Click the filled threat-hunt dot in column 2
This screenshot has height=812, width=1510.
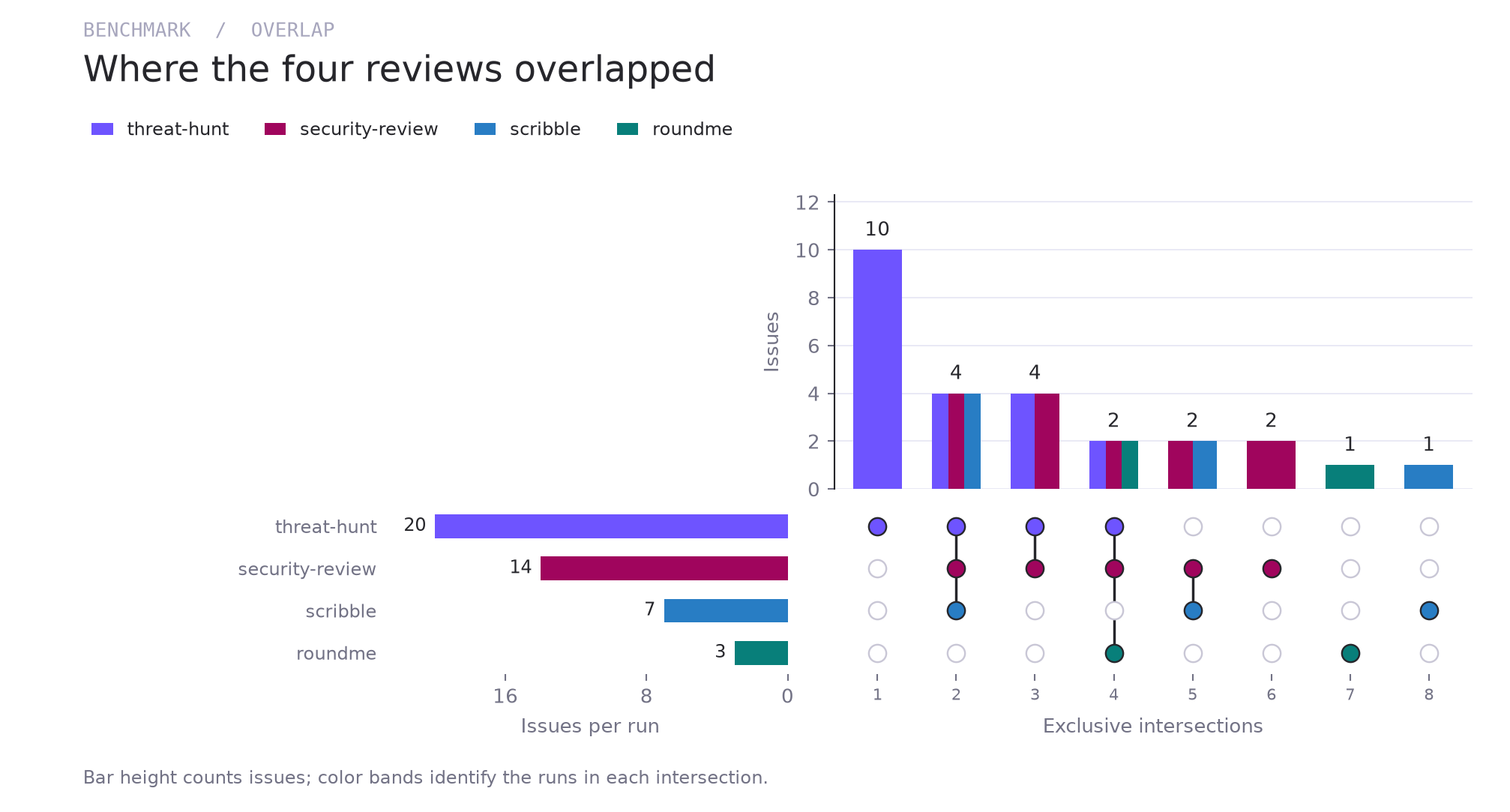pyautogui.click(x=956, y=526)
